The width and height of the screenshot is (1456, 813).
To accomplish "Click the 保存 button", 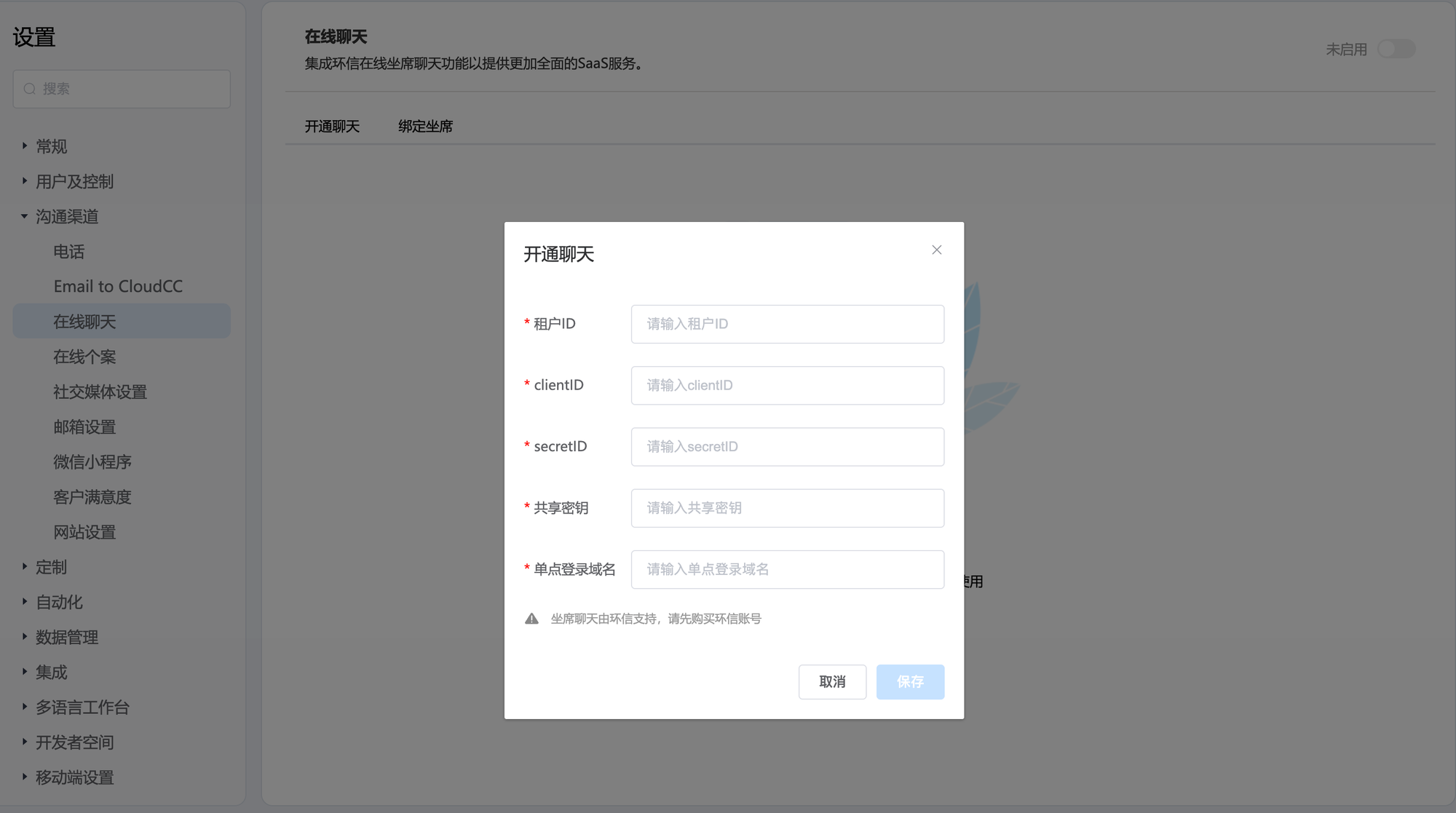I will [910, 681].
